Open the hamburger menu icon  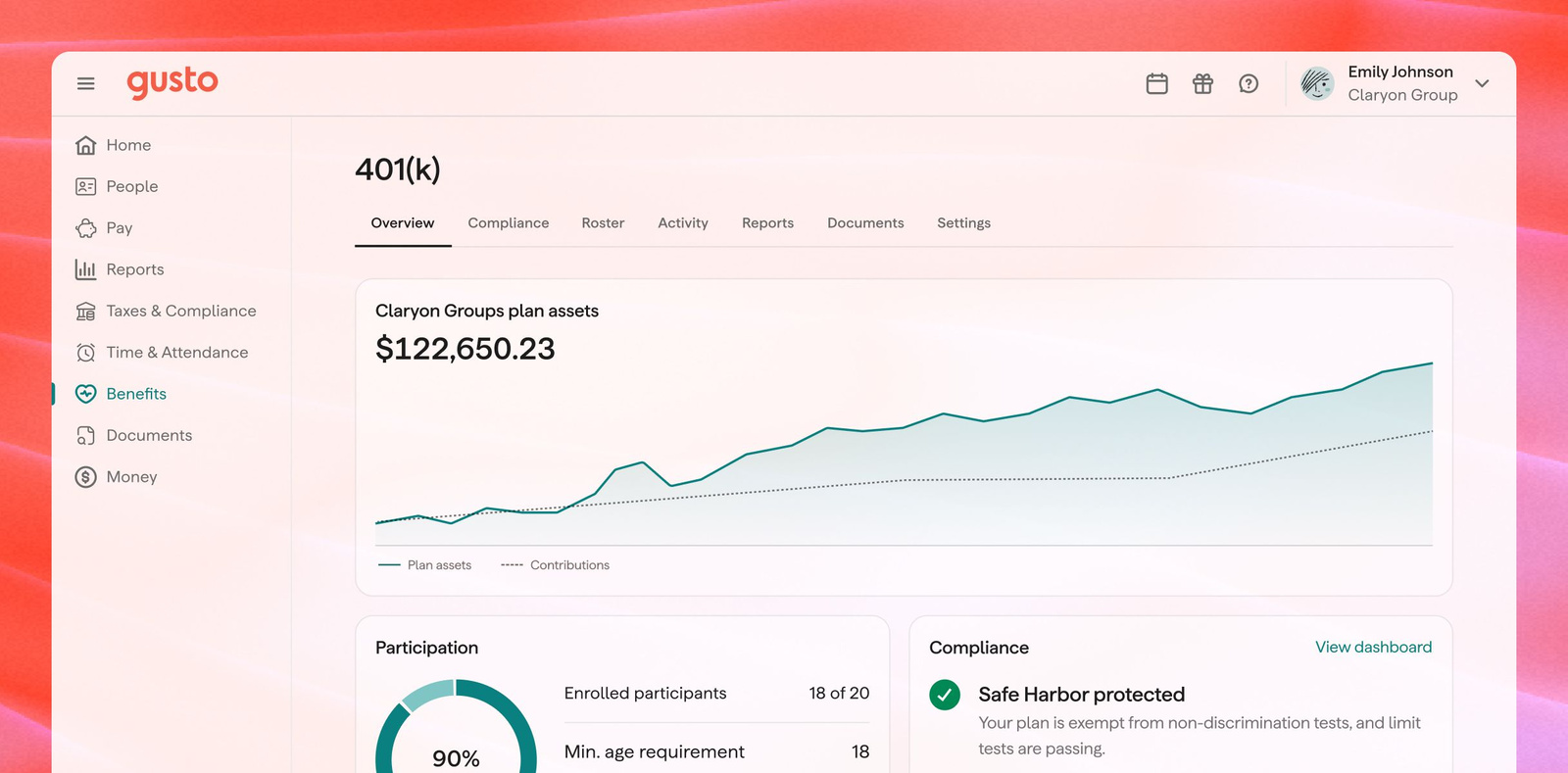(x=86, y=83)
